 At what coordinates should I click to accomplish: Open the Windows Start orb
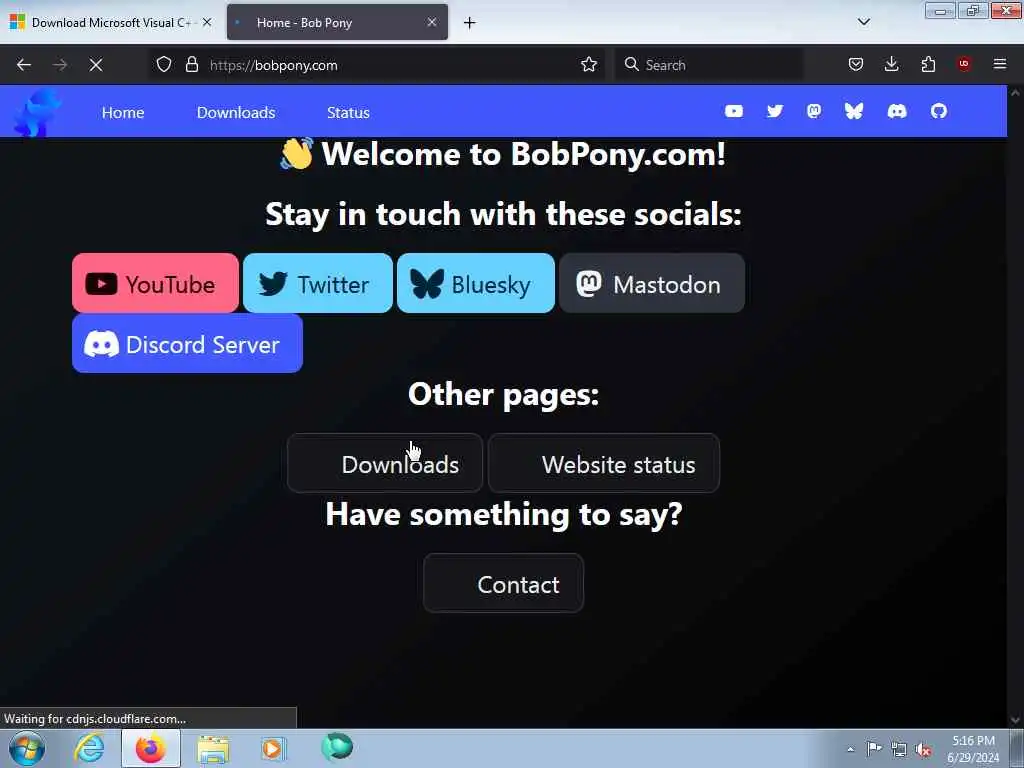(27, 748)
